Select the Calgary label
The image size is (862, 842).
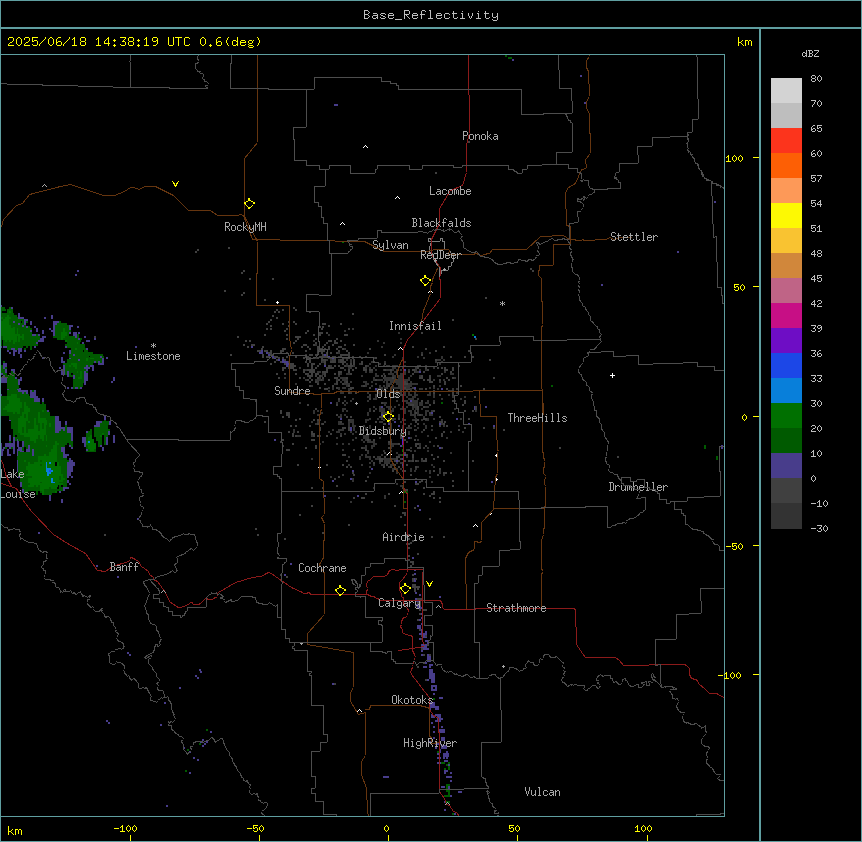(x=399, y=603)
